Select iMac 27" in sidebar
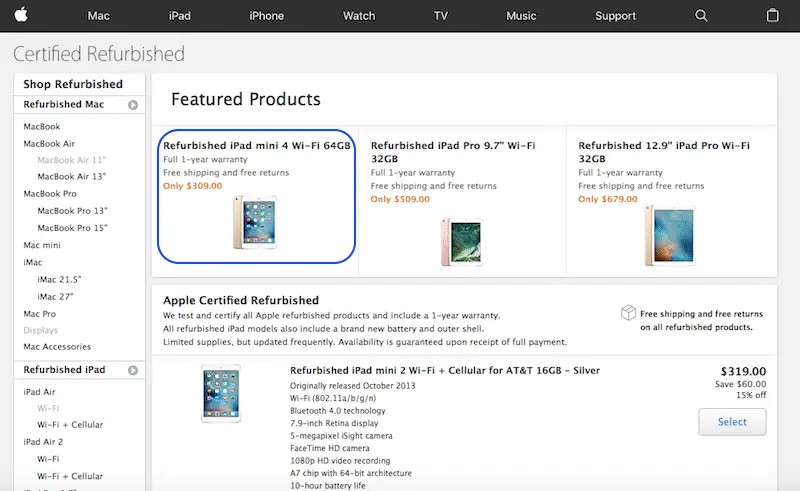The height and width of the screenshot is (491, 800). pyautogui.click(x=58, y=296)
